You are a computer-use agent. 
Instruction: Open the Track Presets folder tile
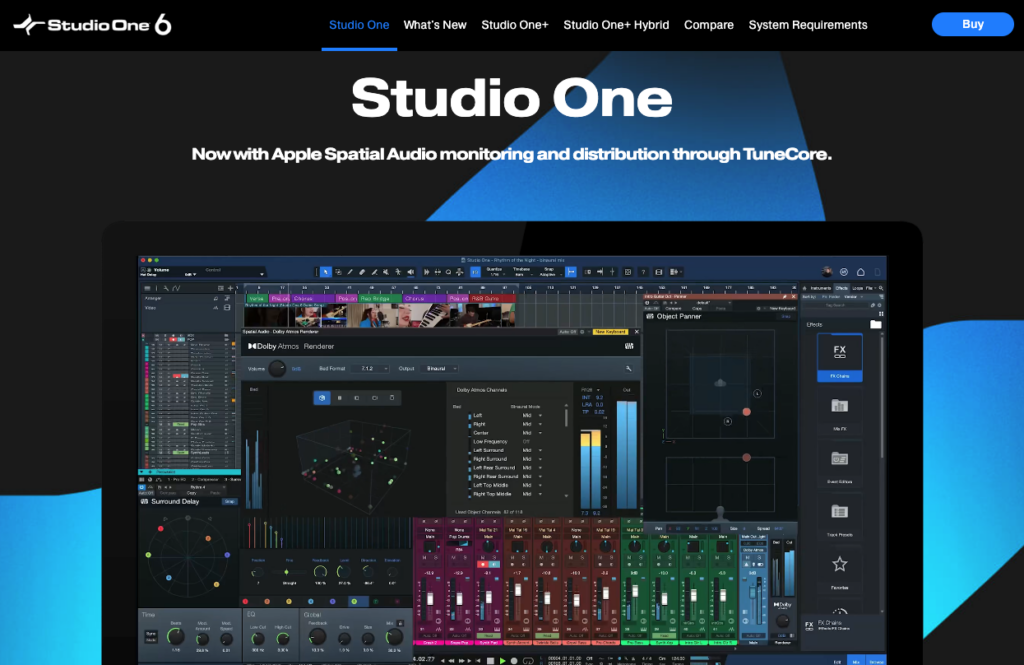(x=839, y=516)
